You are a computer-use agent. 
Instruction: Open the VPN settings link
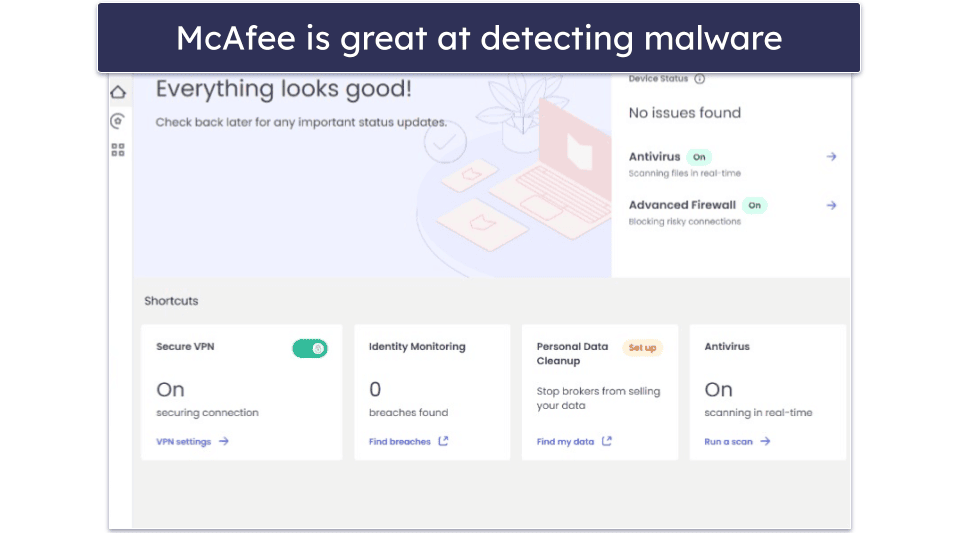(184, 441)
